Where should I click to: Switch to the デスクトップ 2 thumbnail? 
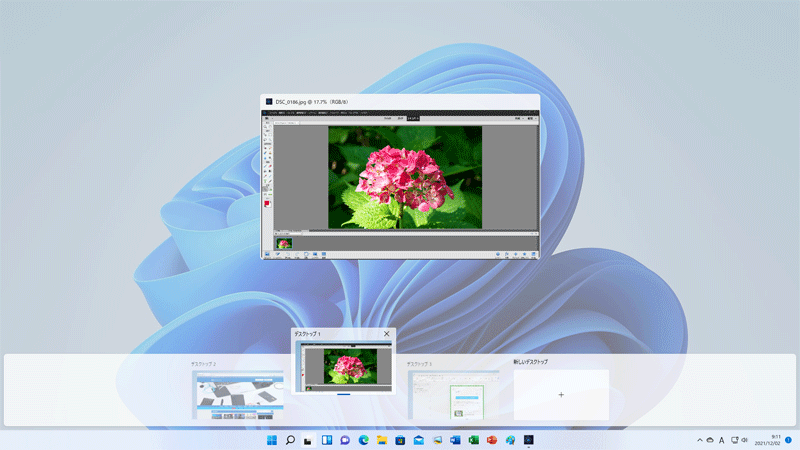(238, 395)
